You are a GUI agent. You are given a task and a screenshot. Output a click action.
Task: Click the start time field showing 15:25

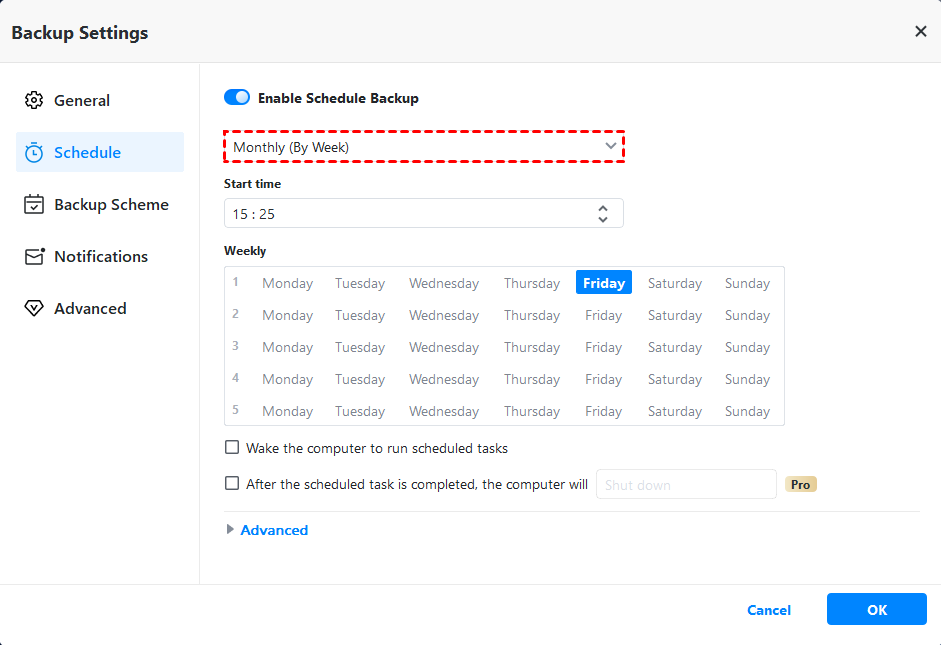point(410,213)
